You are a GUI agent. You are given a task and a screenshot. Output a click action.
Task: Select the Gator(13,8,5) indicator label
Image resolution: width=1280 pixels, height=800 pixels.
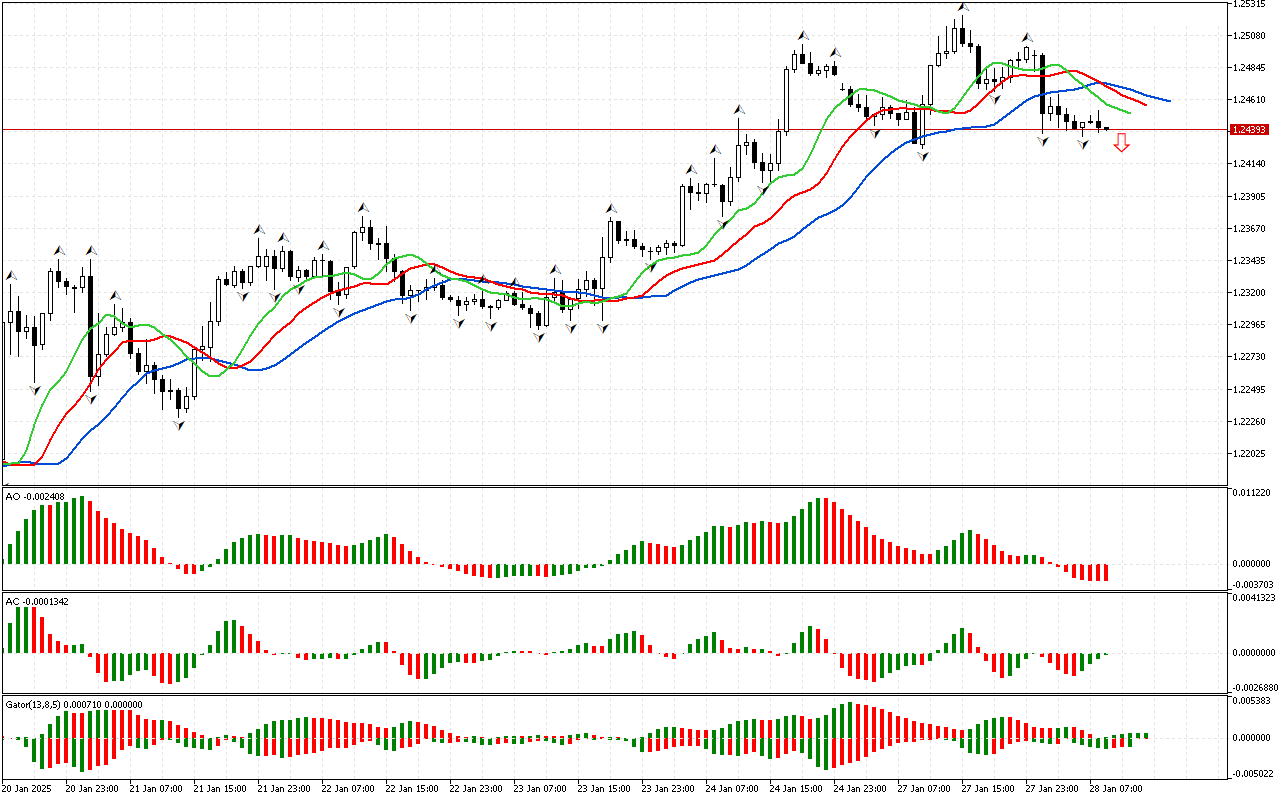74,704
